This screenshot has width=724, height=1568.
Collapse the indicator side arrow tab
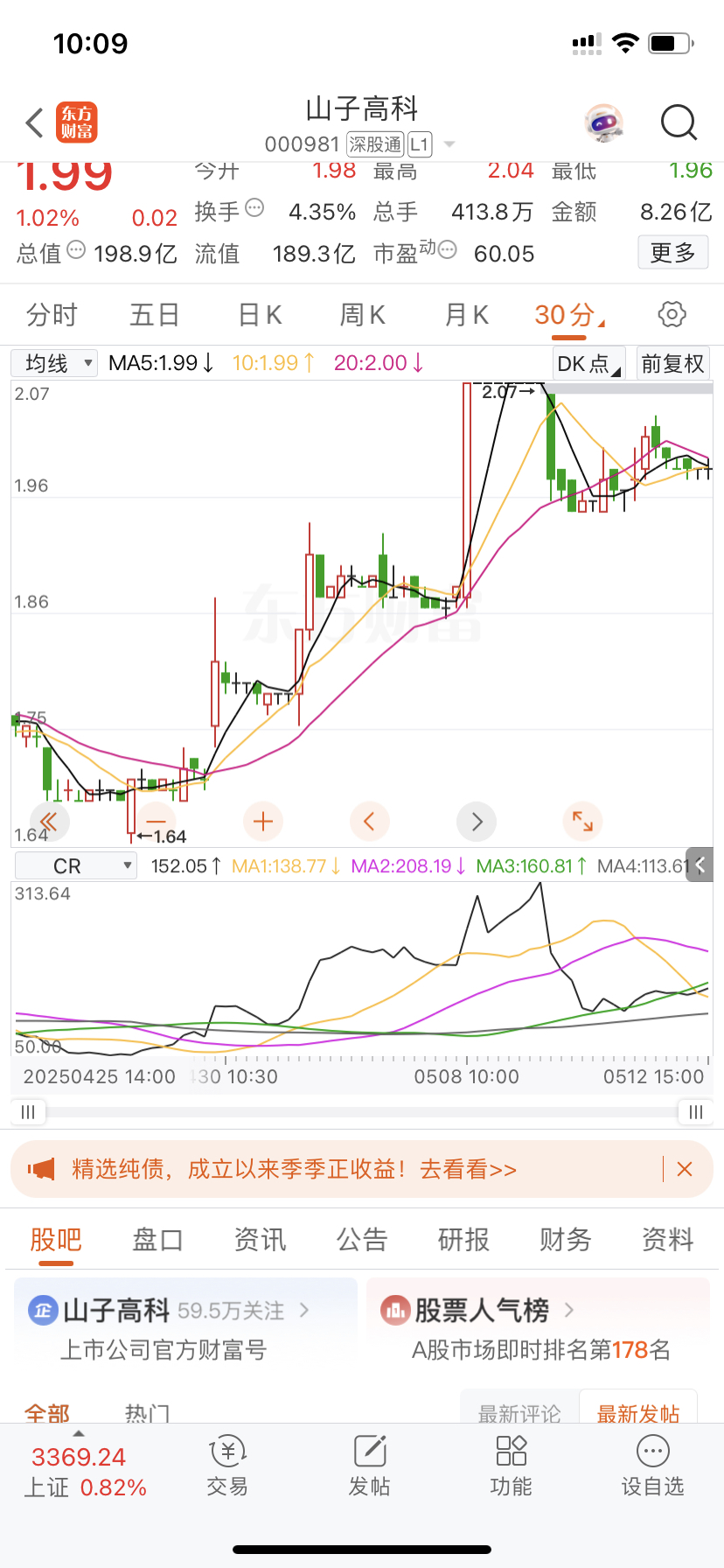pyautogui.click(x=700, y=864)
